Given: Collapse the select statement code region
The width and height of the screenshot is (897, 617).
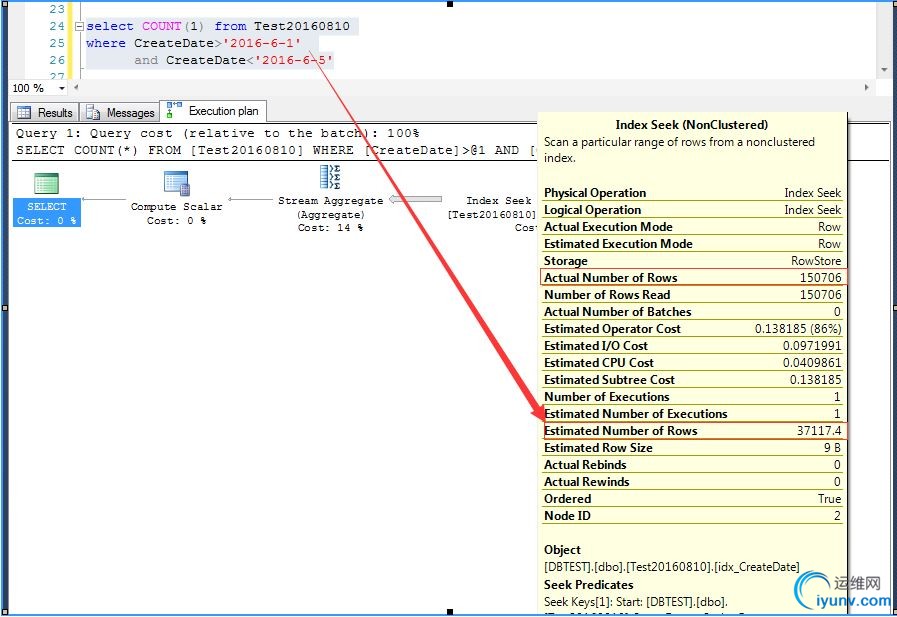Looking at the screenshot, I should click(80, 26).
